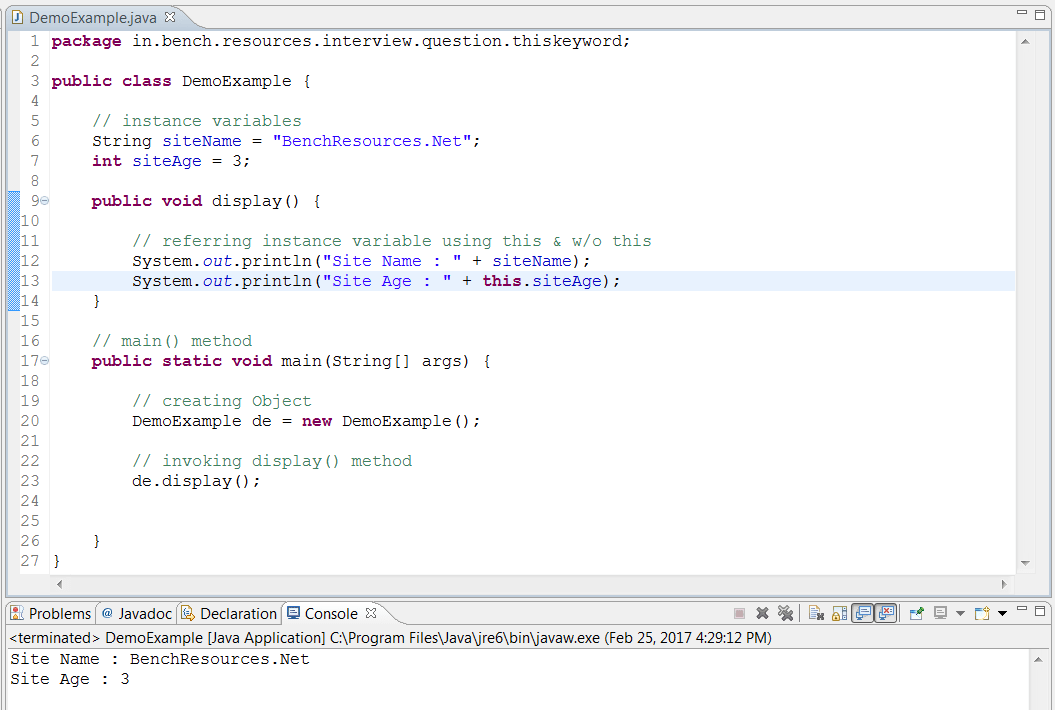This screenshot has width=1055, height=710.
Task: Switch to the Declaration tab
Action: tap(229, 613)
